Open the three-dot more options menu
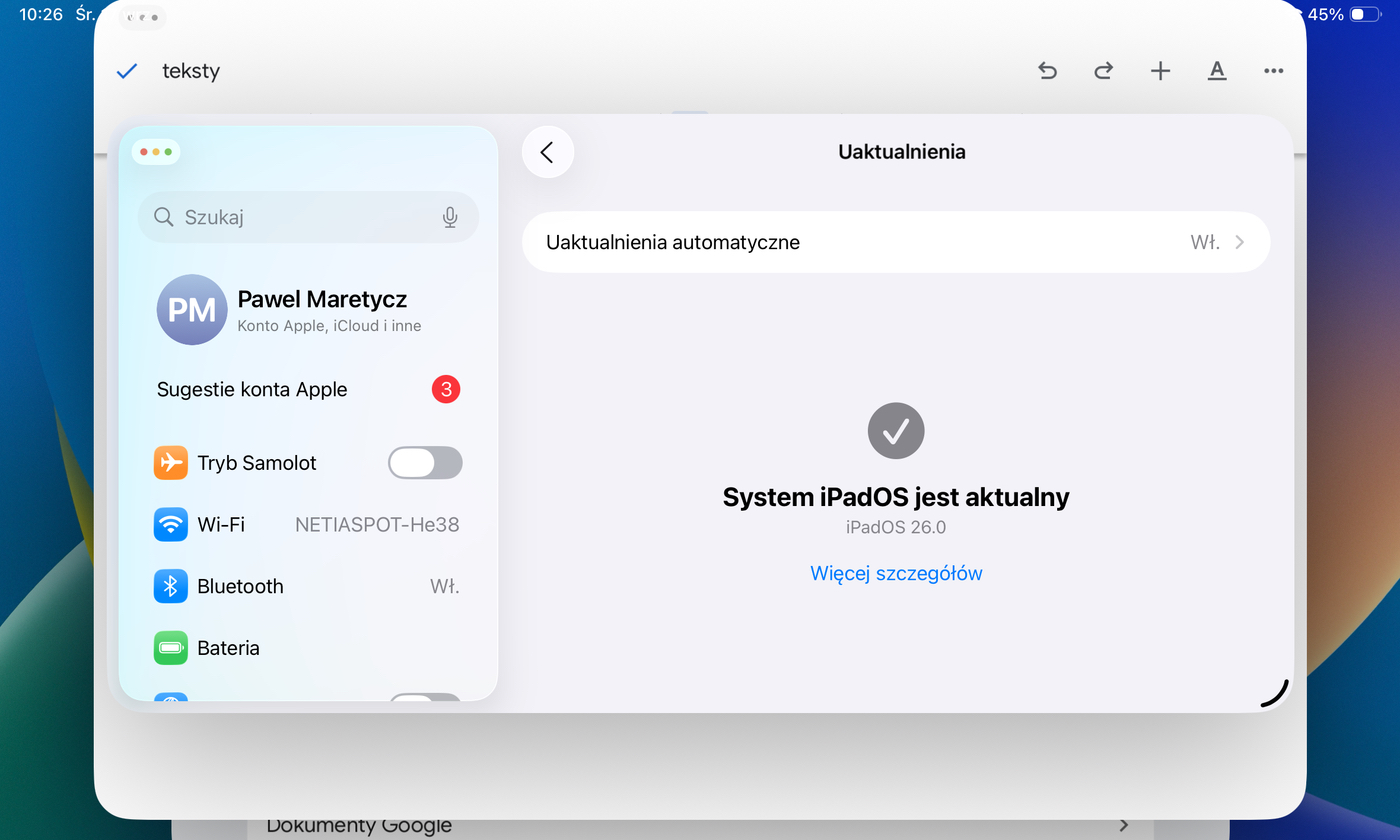 [1273, 71]
